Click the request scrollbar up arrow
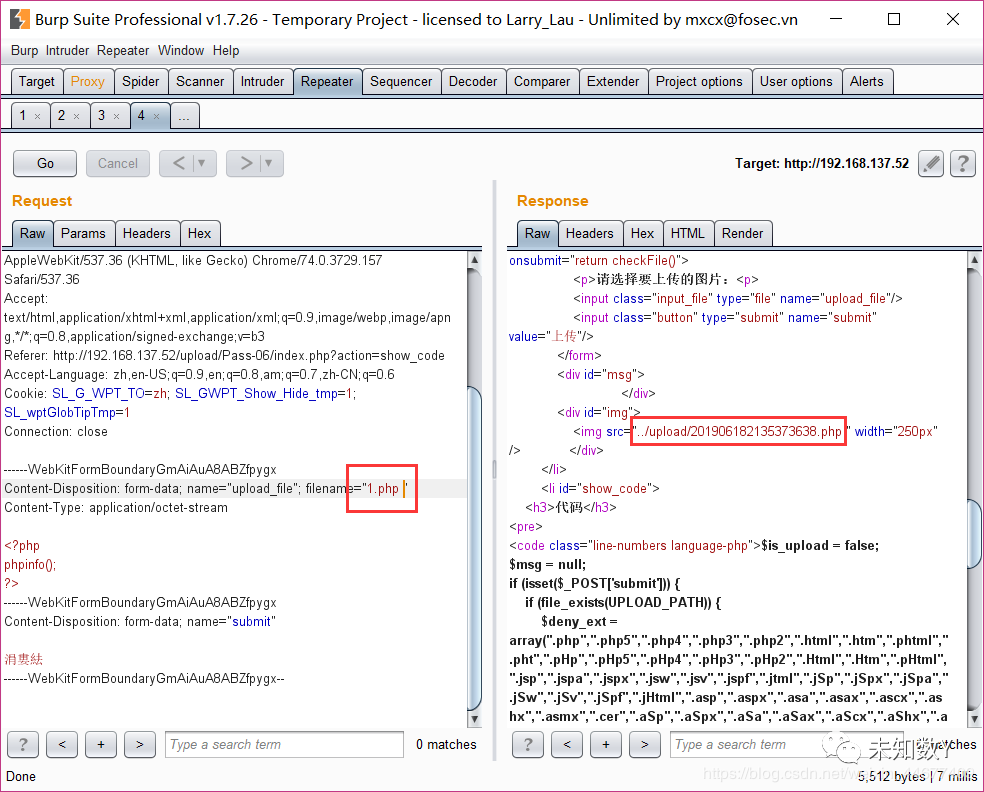This screenshot has height=792, width=984. [474, 259]
